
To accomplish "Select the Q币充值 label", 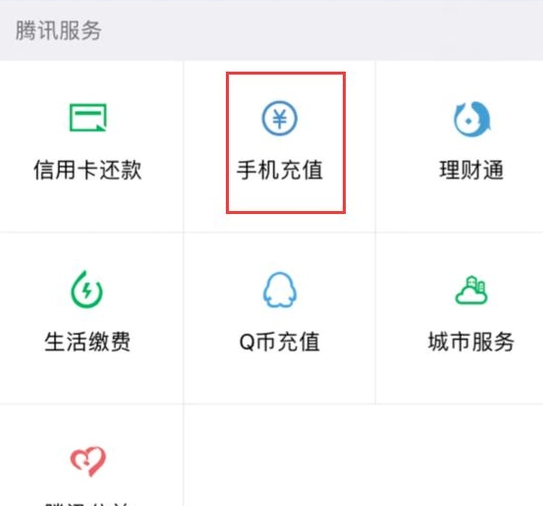I will (x=279, y=342).
